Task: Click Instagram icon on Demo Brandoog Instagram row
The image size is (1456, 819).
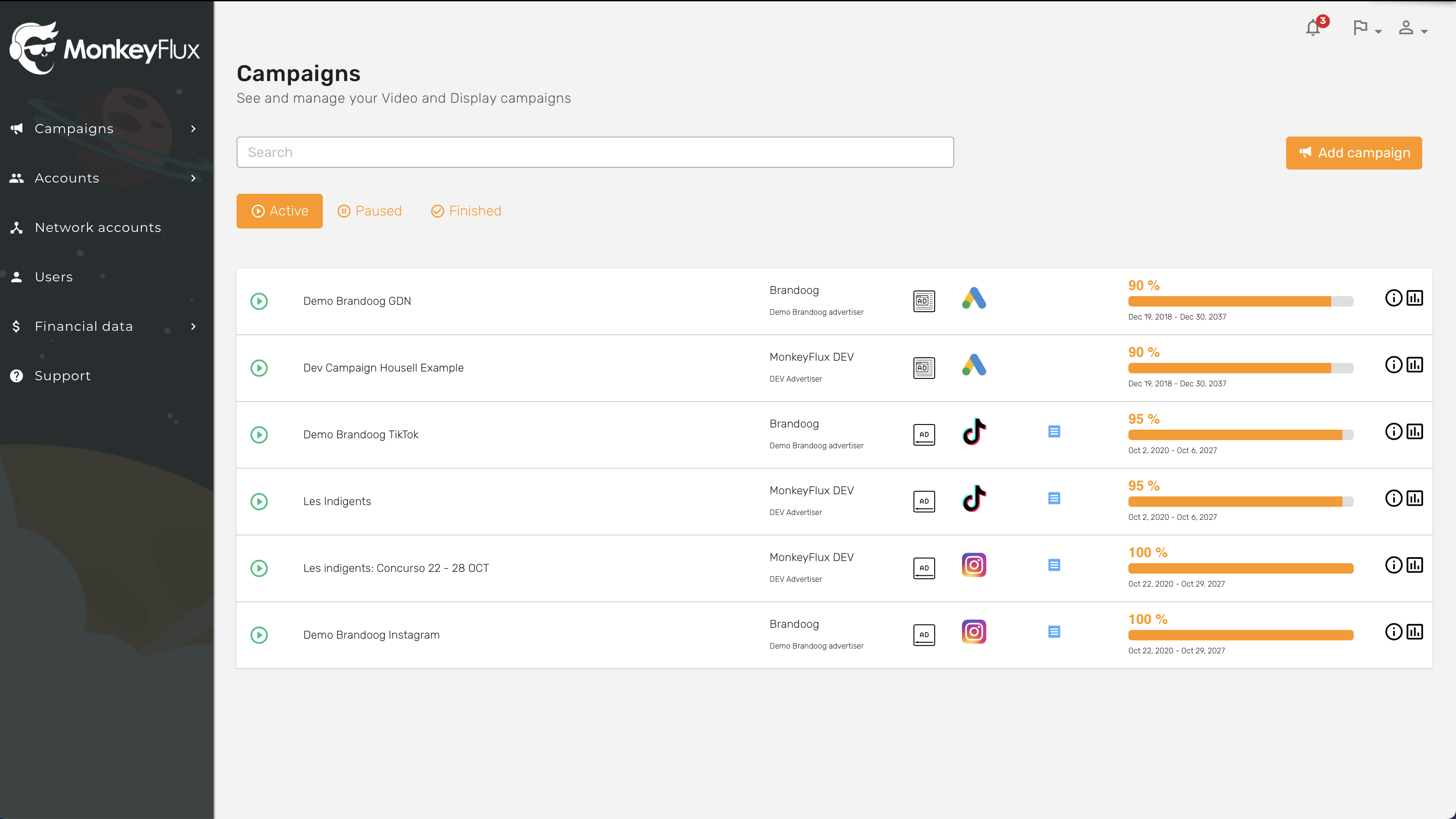Action: point(974,632)
